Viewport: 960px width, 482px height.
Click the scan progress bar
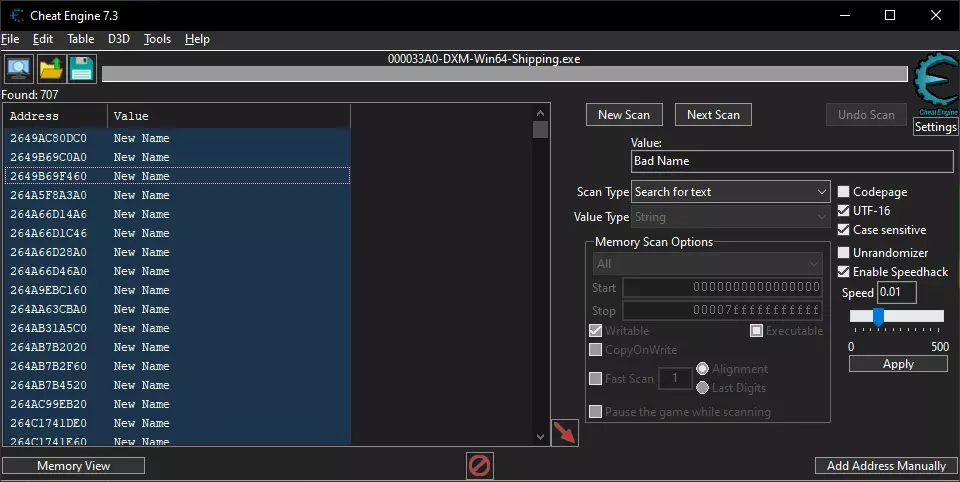[504, 74]
